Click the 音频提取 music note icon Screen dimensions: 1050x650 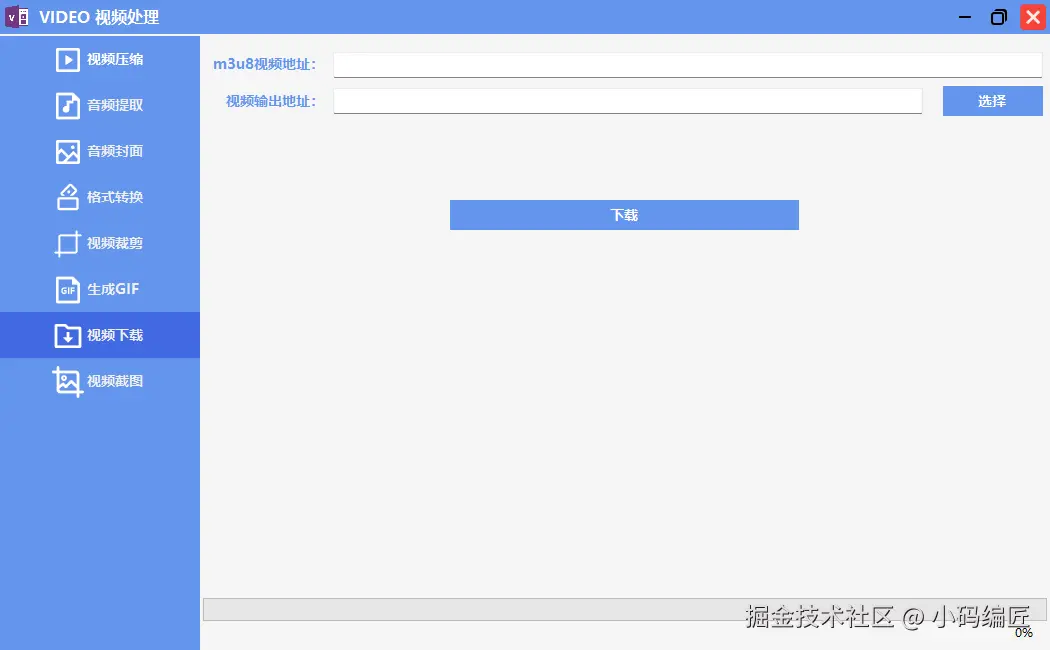tap(68, 106)
